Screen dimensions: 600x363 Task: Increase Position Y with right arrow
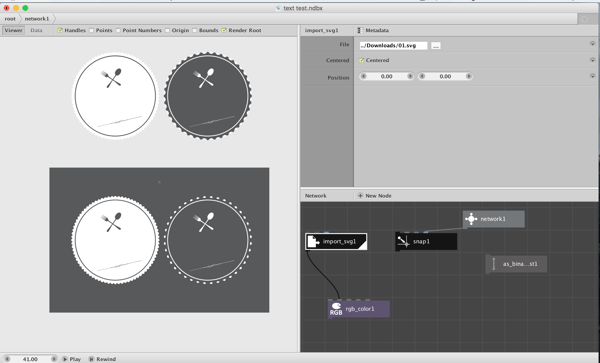pos(468,76)
